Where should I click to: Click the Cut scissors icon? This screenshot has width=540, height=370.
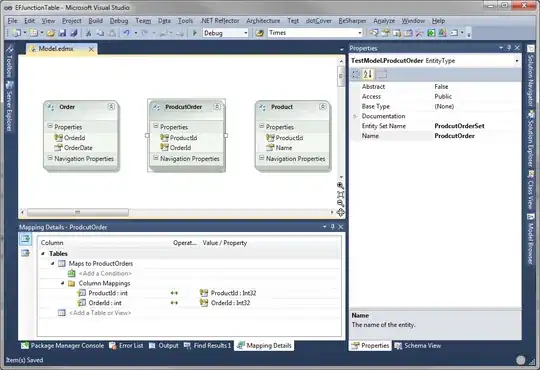(x=89, y=33)
